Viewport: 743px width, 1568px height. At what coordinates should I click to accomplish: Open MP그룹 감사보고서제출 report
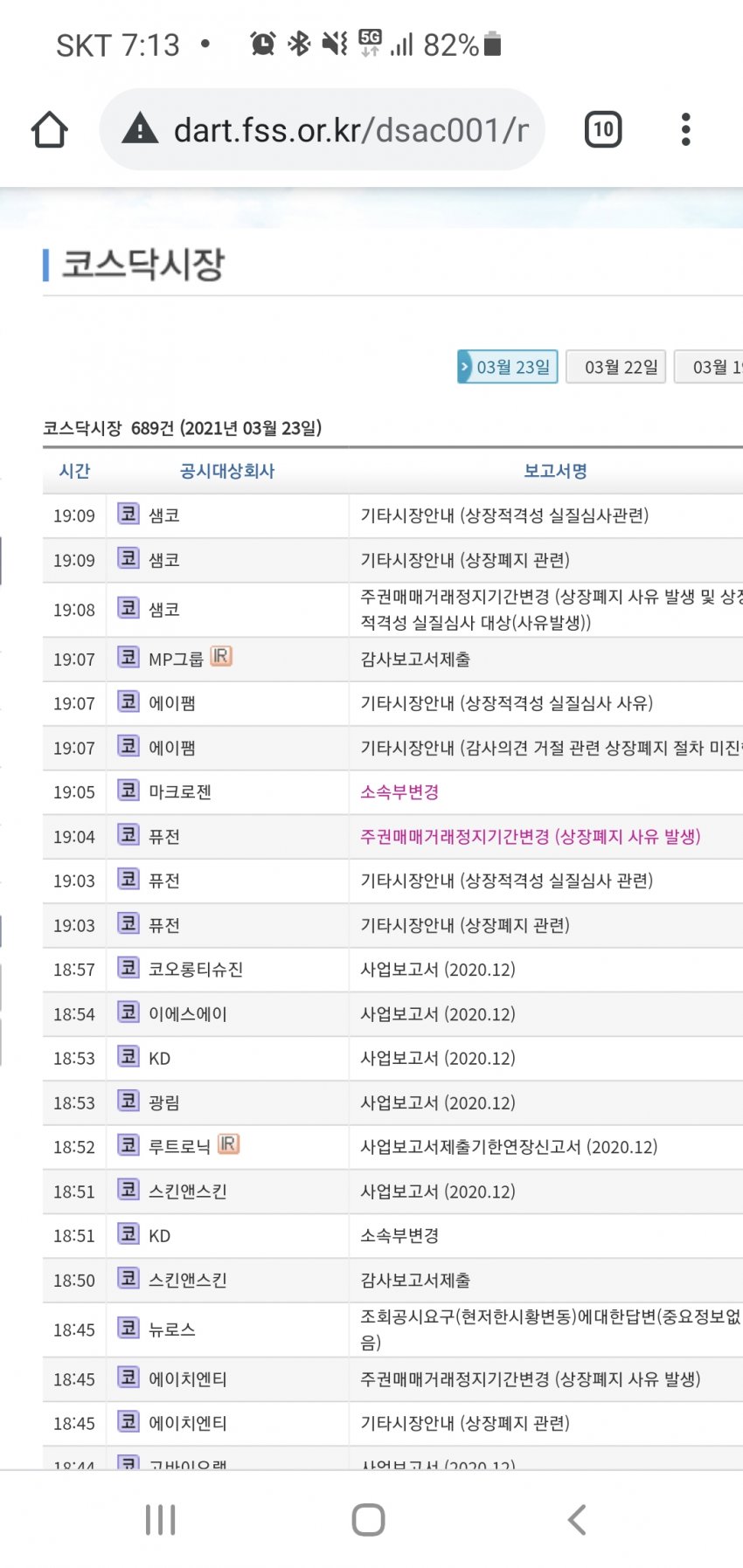point(415,660)
